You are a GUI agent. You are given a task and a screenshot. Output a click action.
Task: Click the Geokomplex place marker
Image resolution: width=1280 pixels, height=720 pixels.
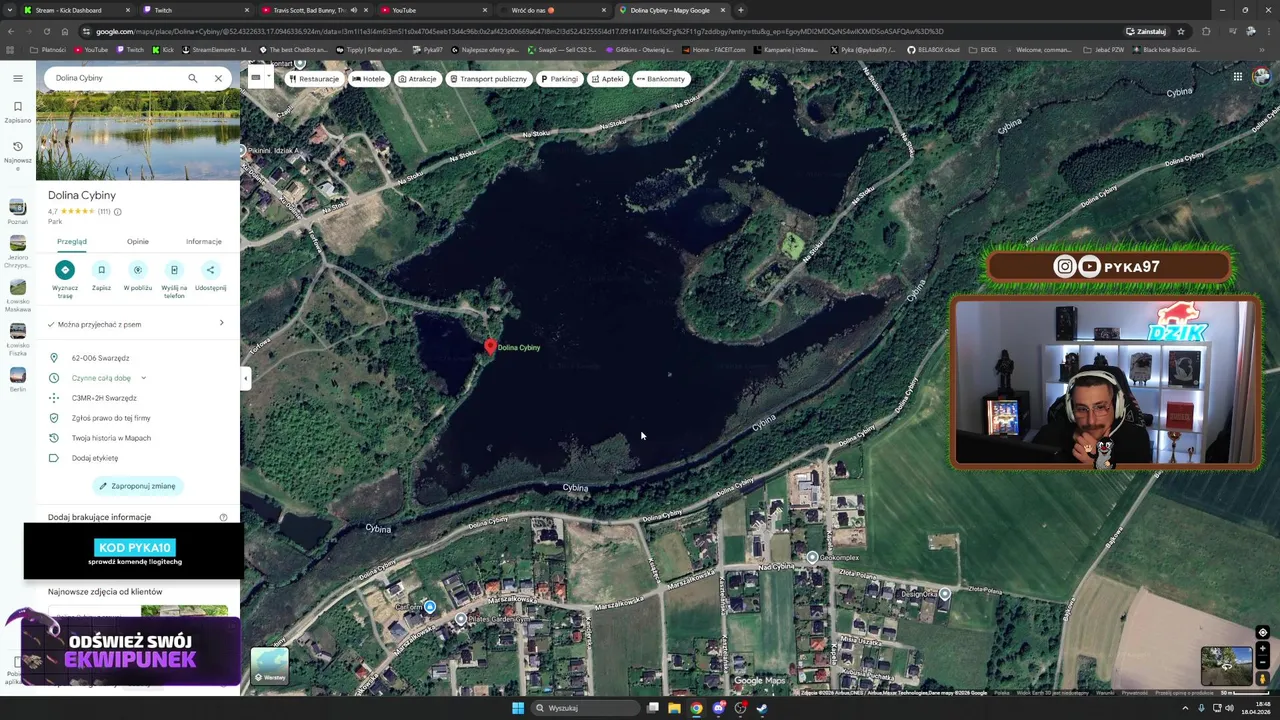click(x=813, y=557)
